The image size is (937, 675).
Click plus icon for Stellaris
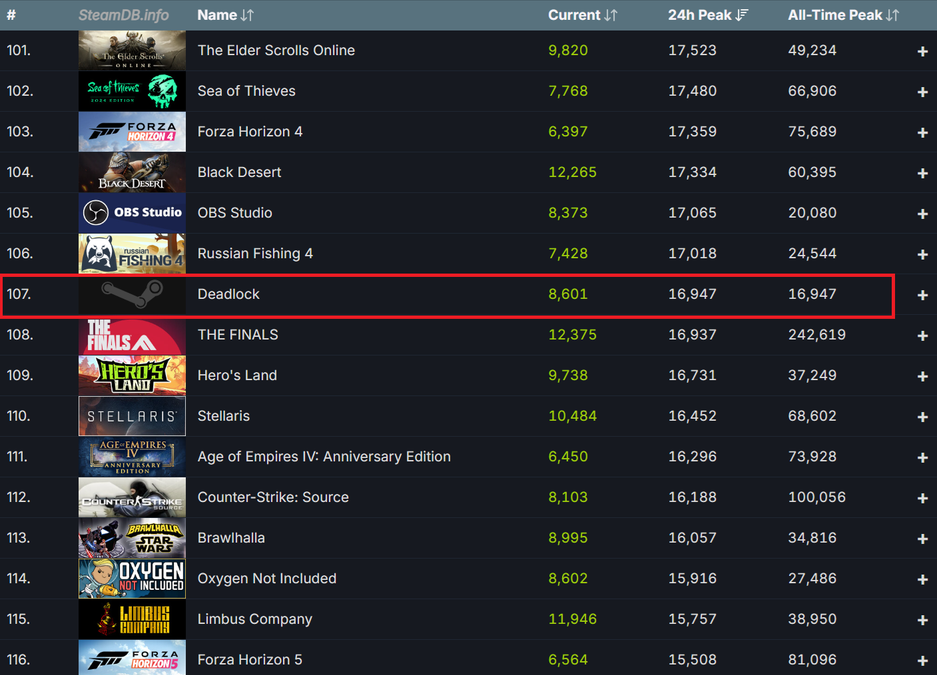click(923, 417)
